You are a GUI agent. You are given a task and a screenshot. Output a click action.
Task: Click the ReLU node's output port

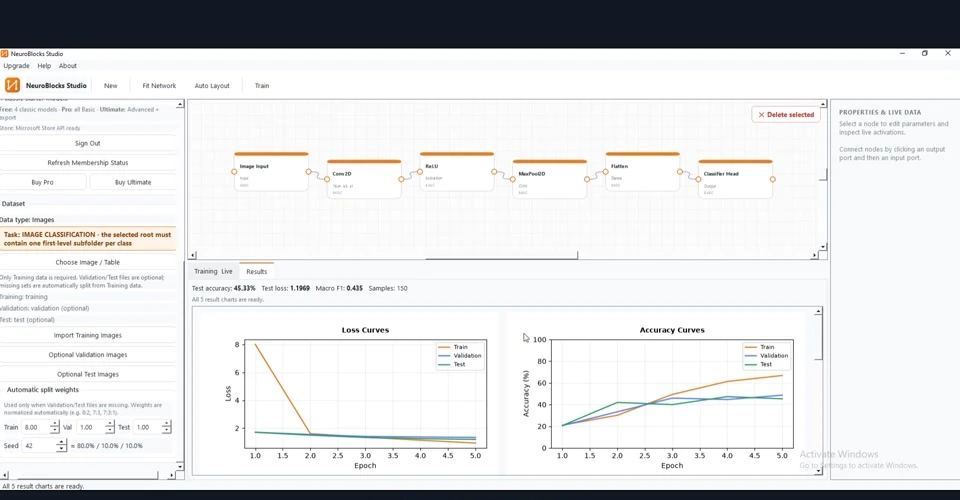click(x=494, y=172)
